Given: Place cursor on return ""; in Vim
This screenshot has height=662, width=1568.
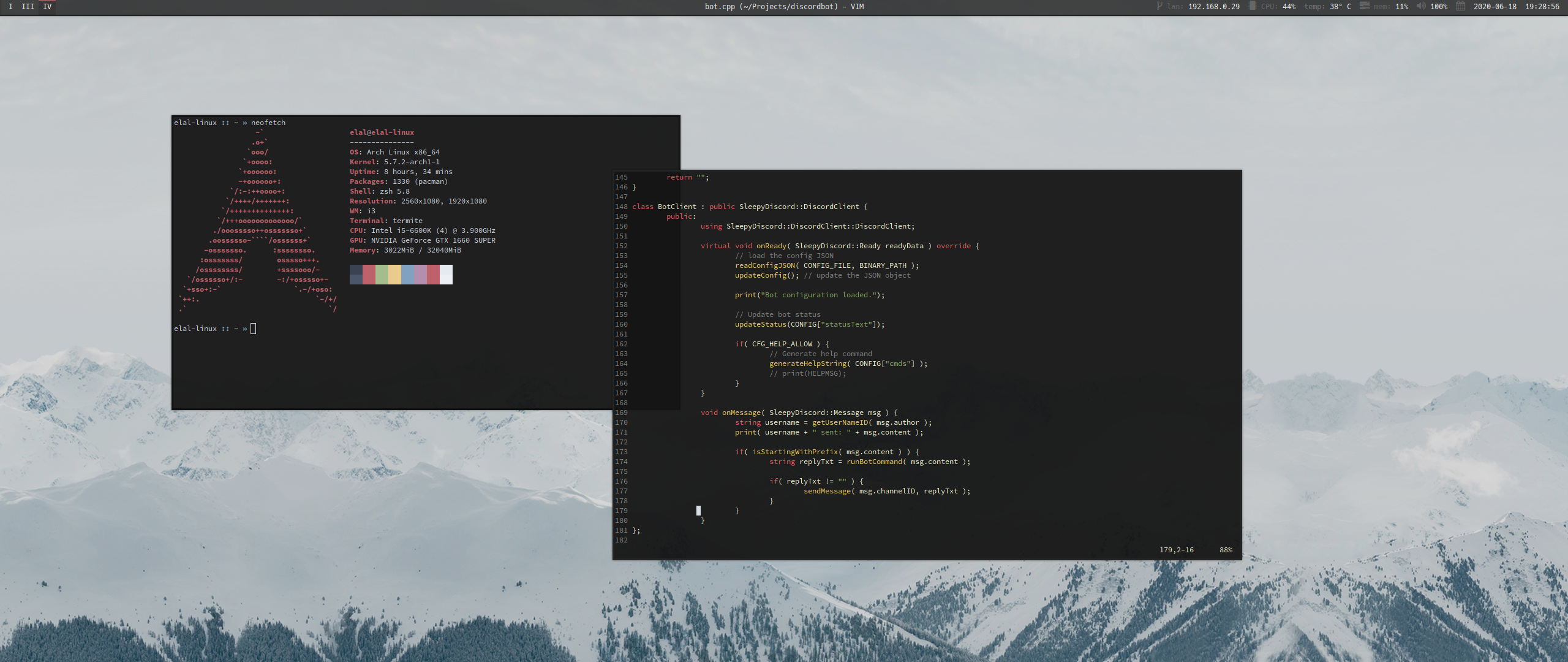Looking at the screenshot, I should pos(688,177).
